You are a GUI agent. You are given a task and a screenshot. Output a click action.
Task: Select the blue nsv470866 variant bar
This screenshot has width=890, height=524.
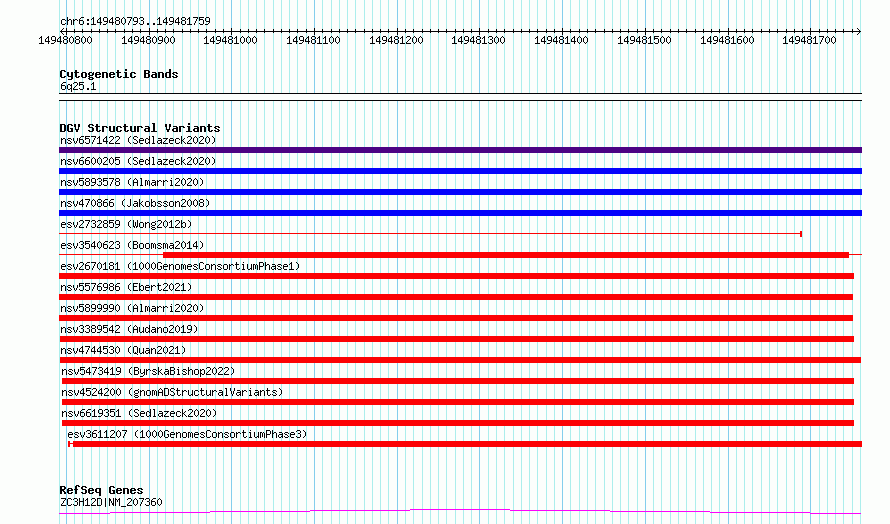tap(460, 213)
